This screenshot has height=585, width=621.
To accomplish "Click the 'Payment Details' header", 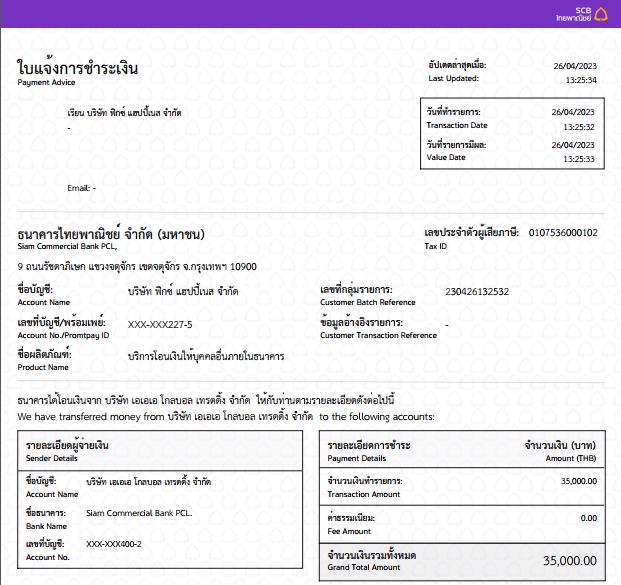I will pos(357,458).
